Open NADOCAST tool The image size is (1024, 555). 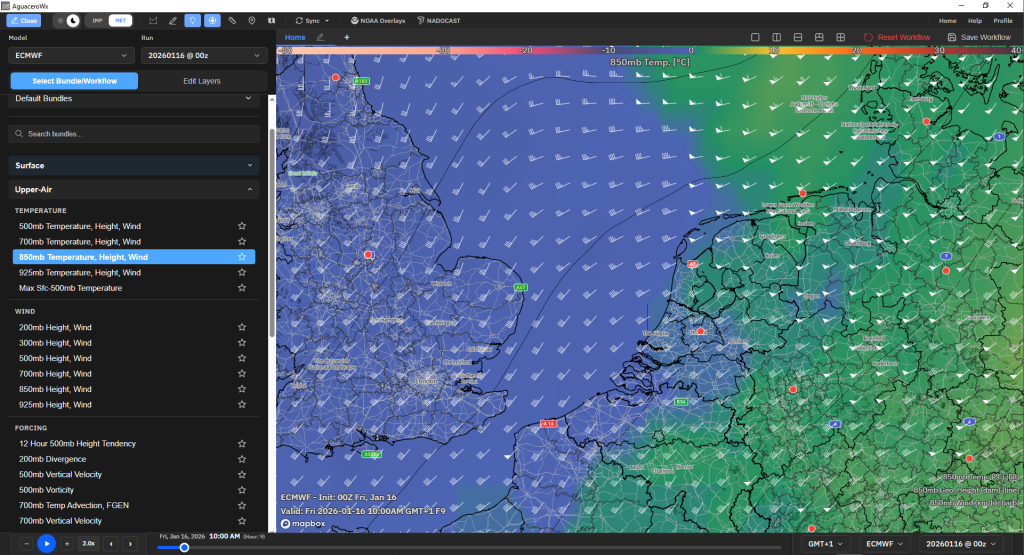[439, 21]
